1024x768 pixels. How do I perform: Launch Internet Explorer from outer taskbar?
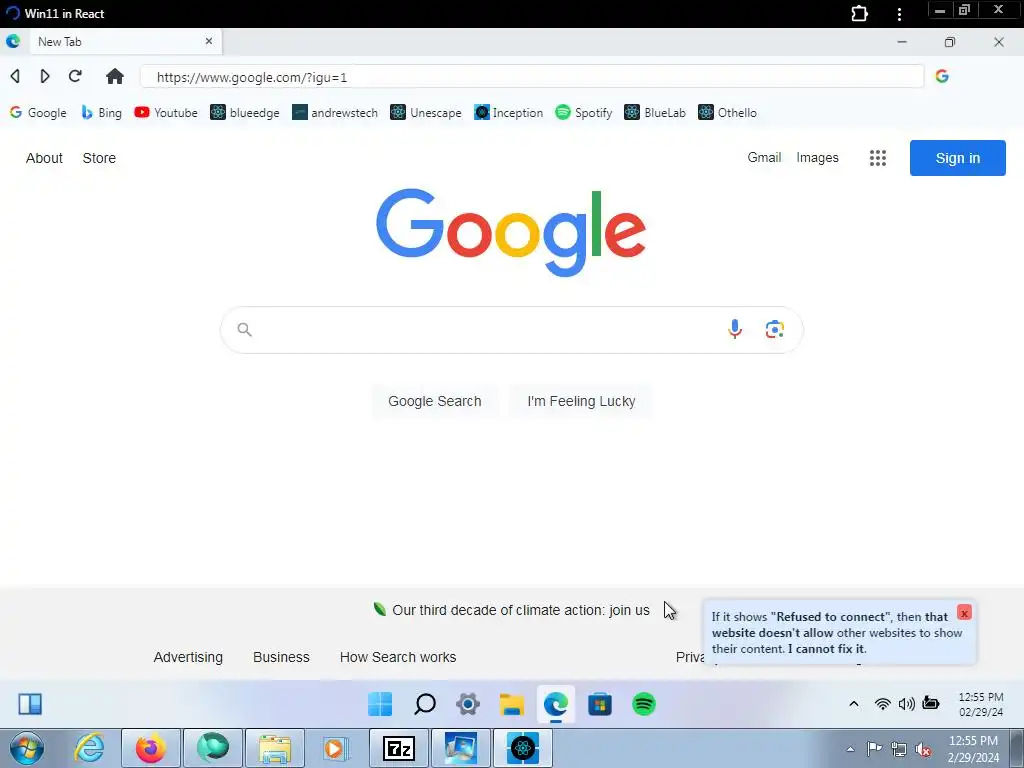click(x=89, y=748)
